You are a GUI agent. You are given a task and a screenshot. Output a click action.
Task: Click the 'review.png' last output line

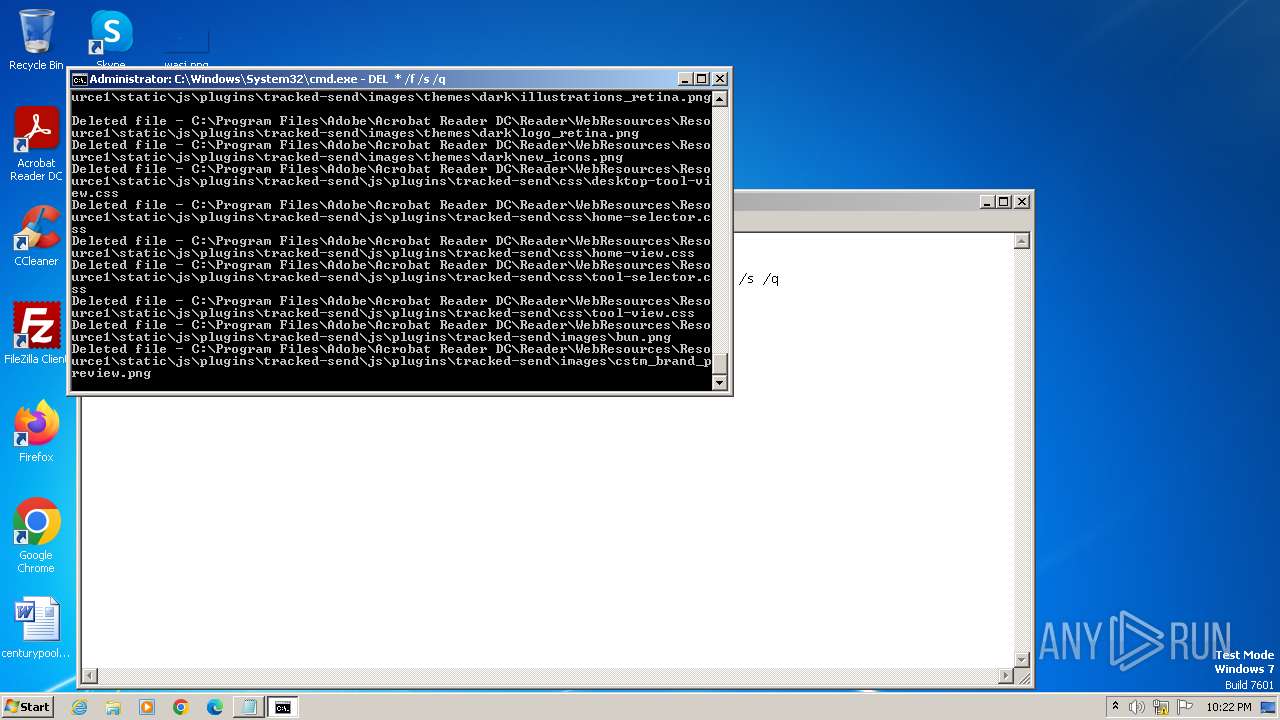(x=111, y=373)
